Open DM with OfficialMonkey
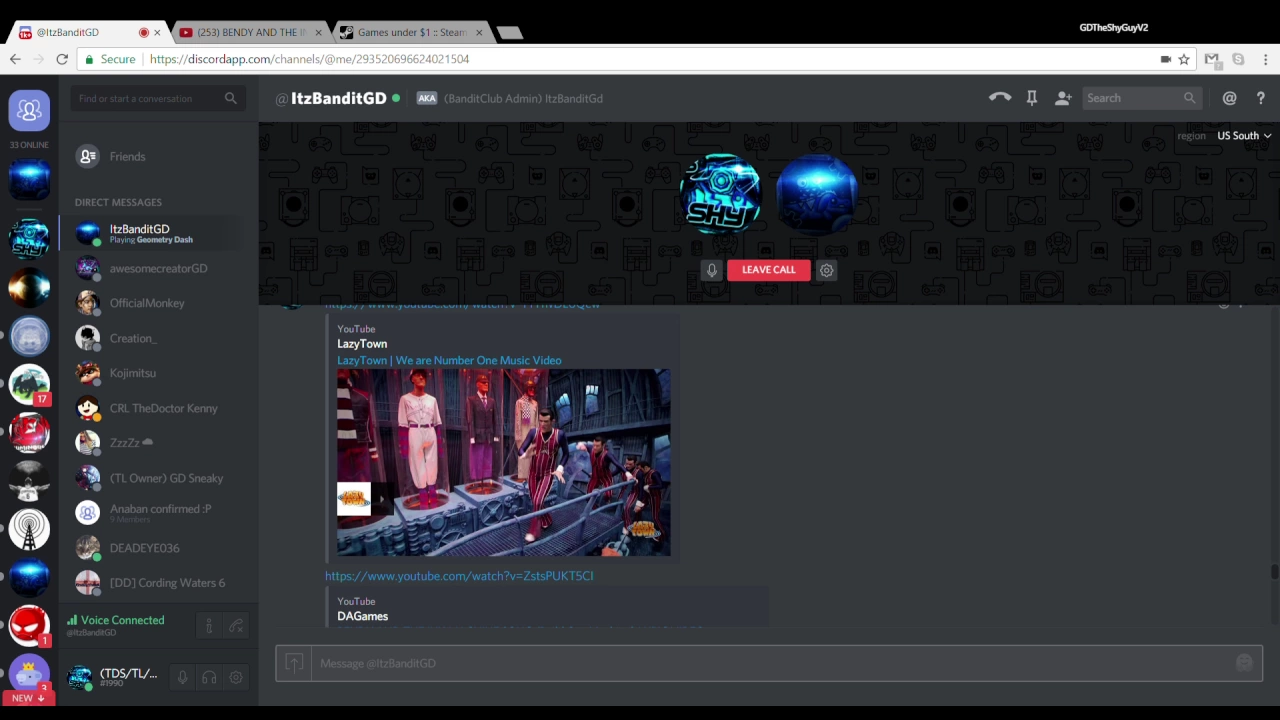This screenshot has width=1280, height=720. tap(158, 303)
